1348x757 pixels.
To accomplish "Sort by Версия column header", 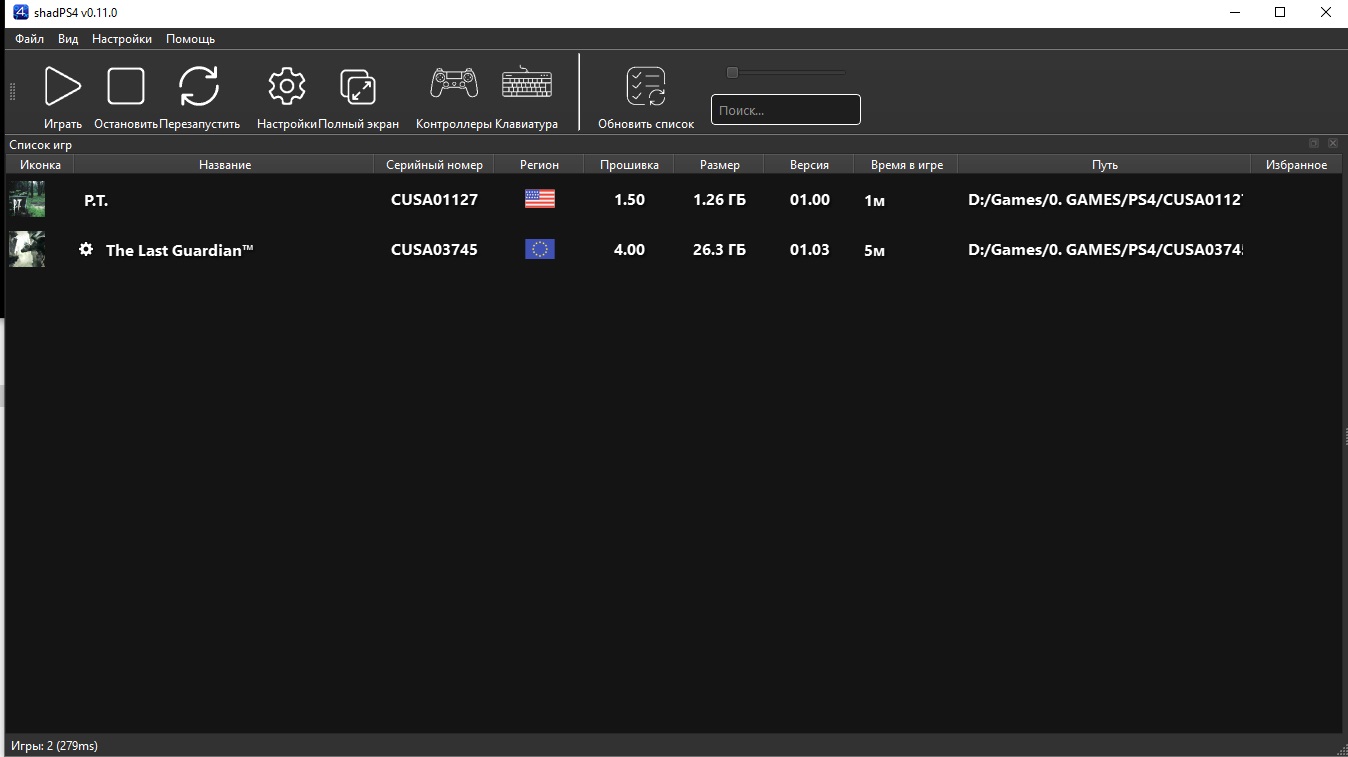I will click(x=809, y=165).
